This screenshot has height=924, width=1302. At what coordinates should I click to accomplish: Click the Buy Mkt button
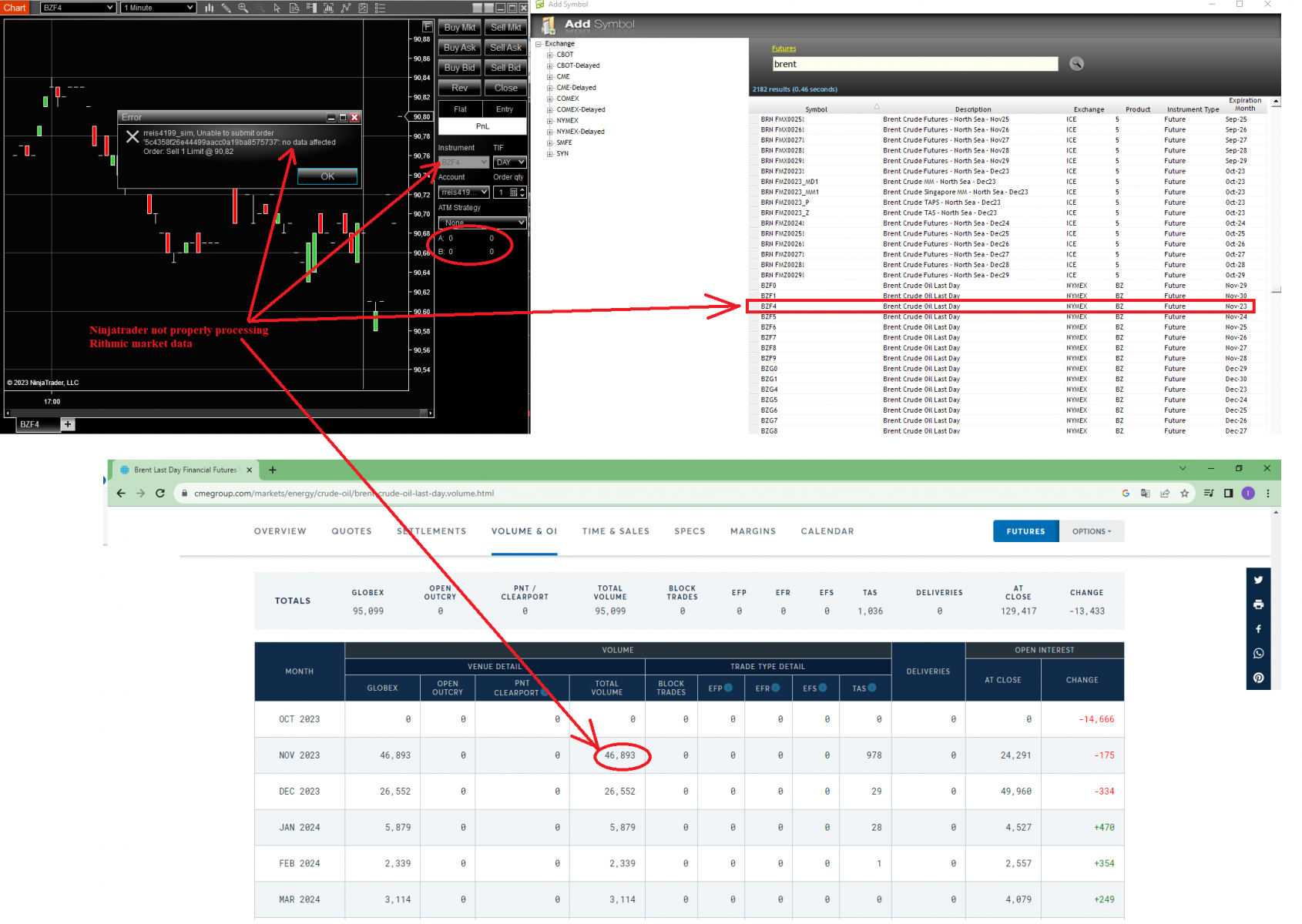tap(460, 28)
